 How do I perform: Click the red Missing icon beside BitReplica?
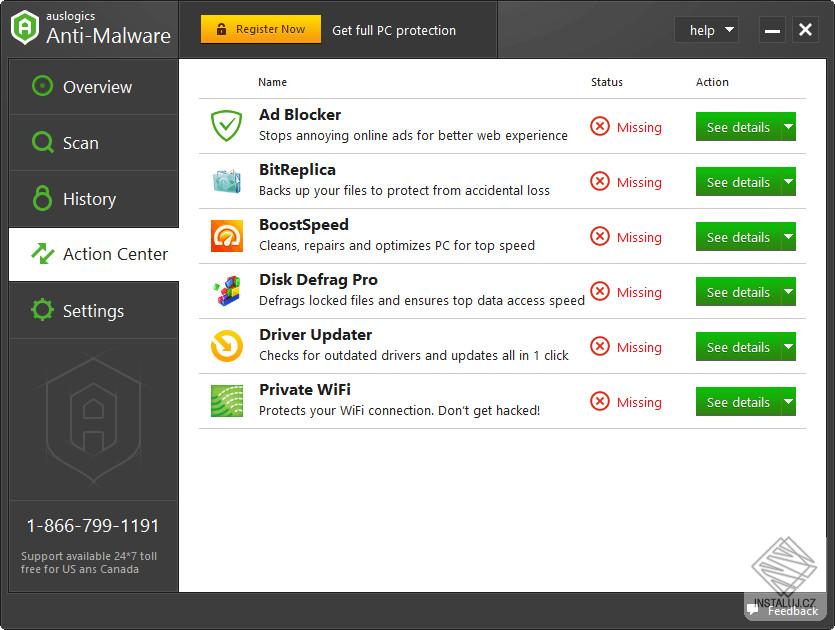tap(601, 182)
